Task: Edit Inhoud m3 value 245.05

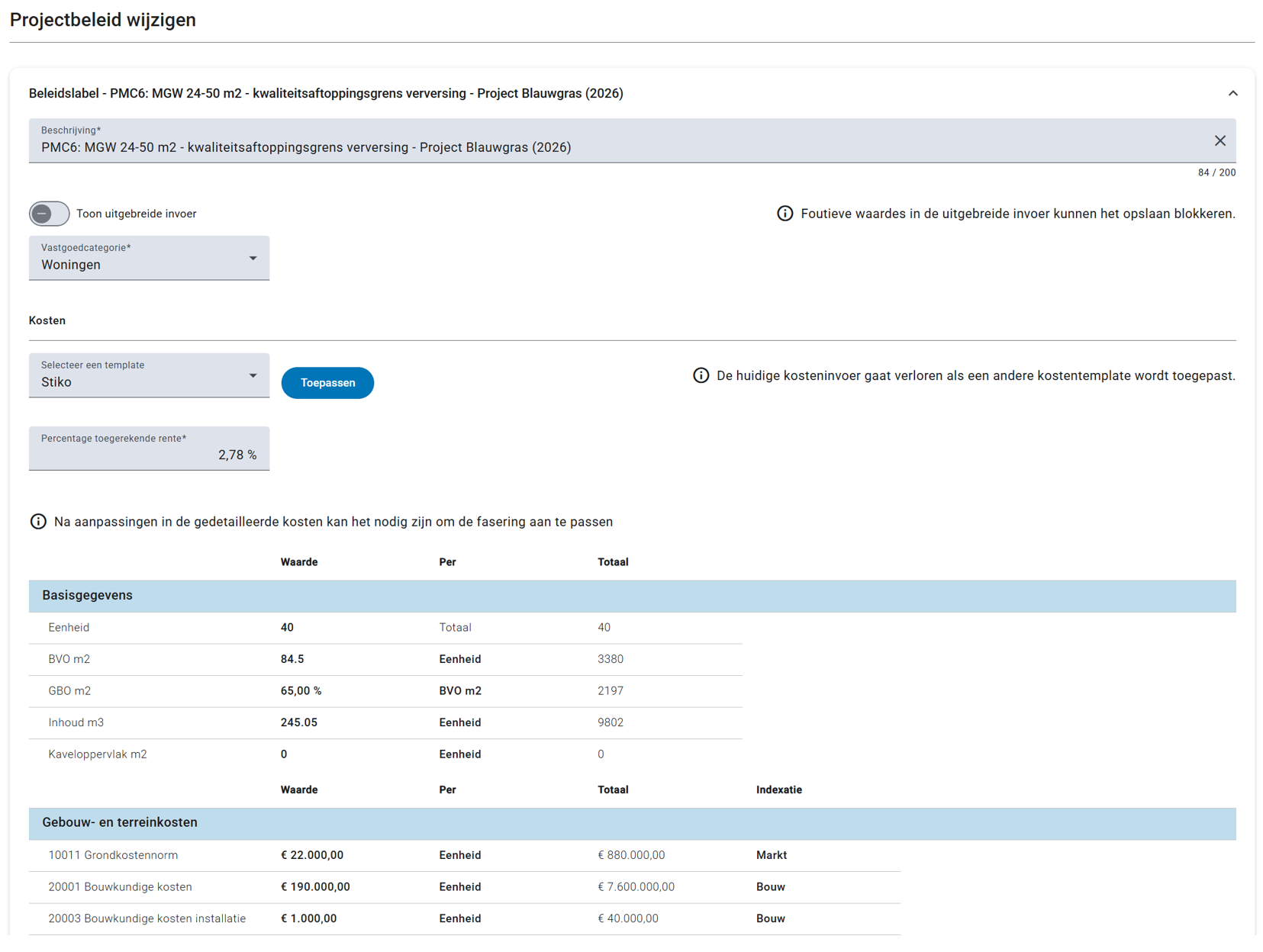Action: point(298,722)
